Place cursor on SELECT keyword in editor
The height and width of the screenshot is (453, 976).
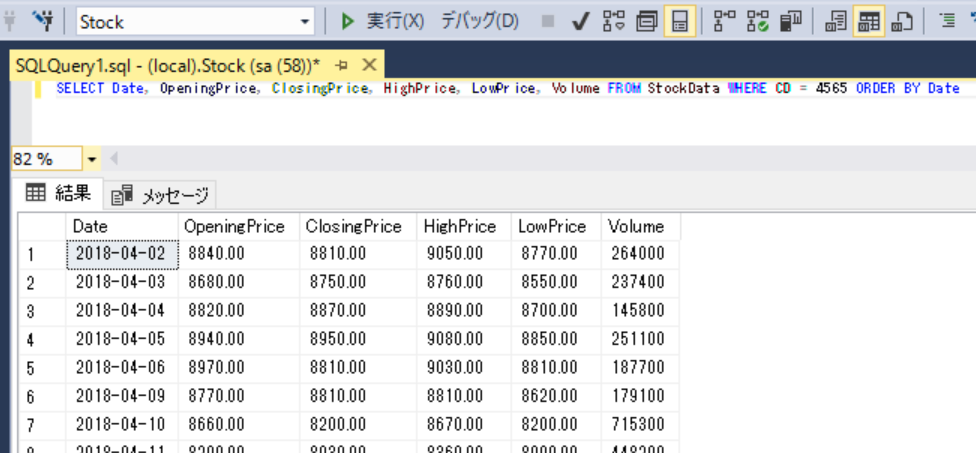pos(80,88)
